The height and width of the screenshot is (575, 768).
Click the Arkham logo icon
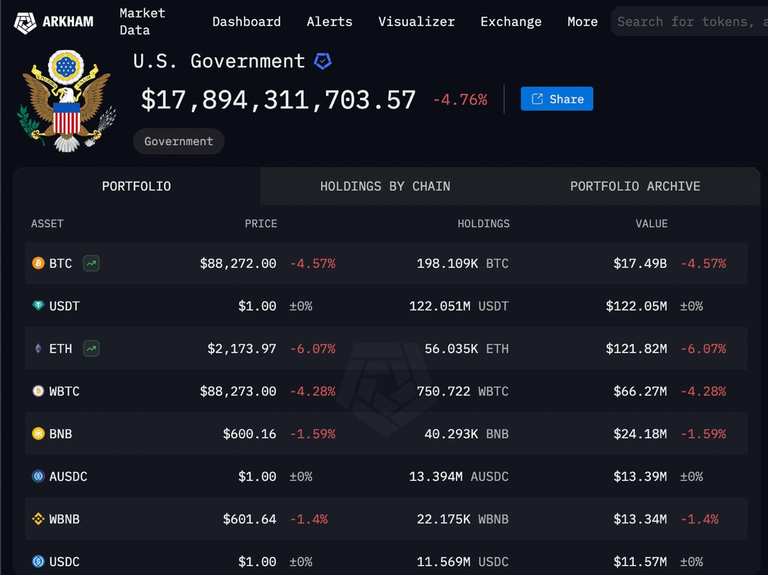[x=25, y=23]
